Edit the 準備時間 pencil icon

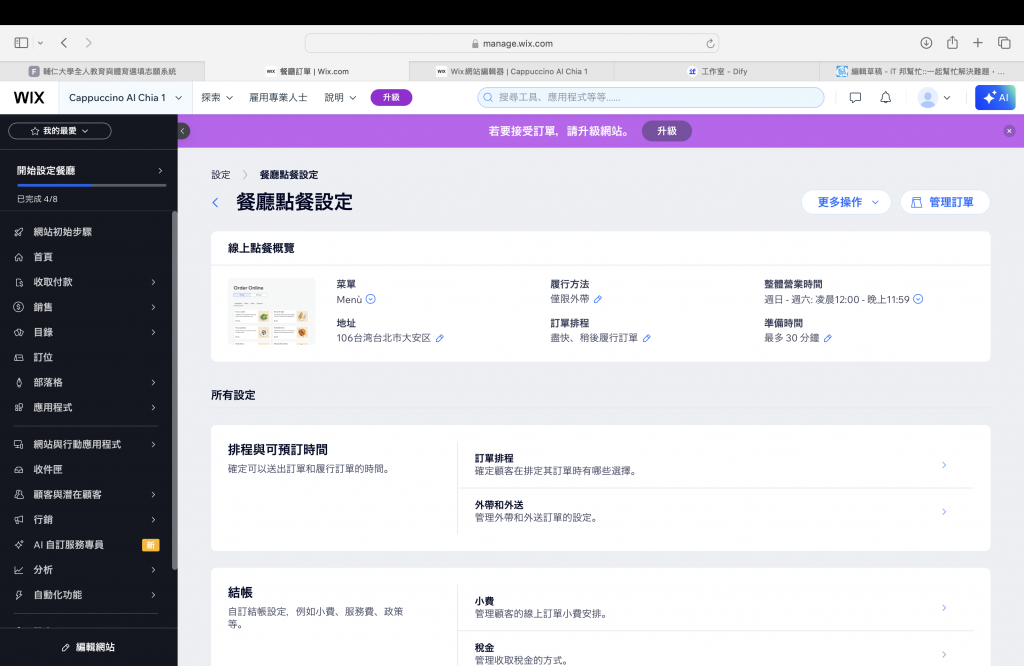pyautogui.click(x=827, y=338)
